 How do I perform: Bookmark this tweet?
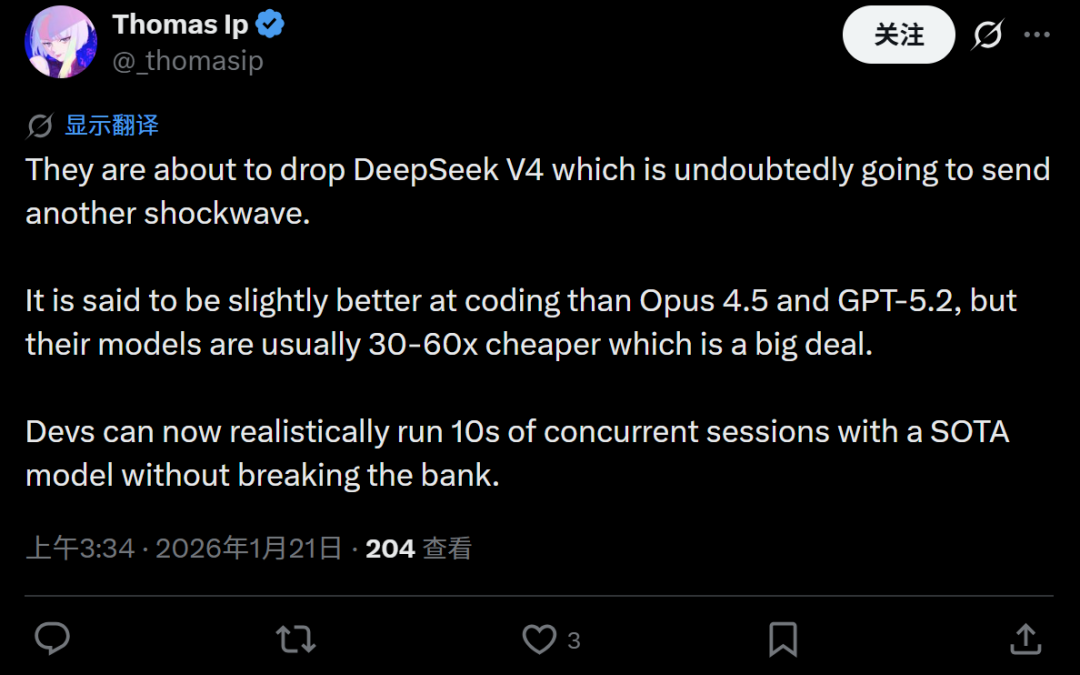pos(784,638)
